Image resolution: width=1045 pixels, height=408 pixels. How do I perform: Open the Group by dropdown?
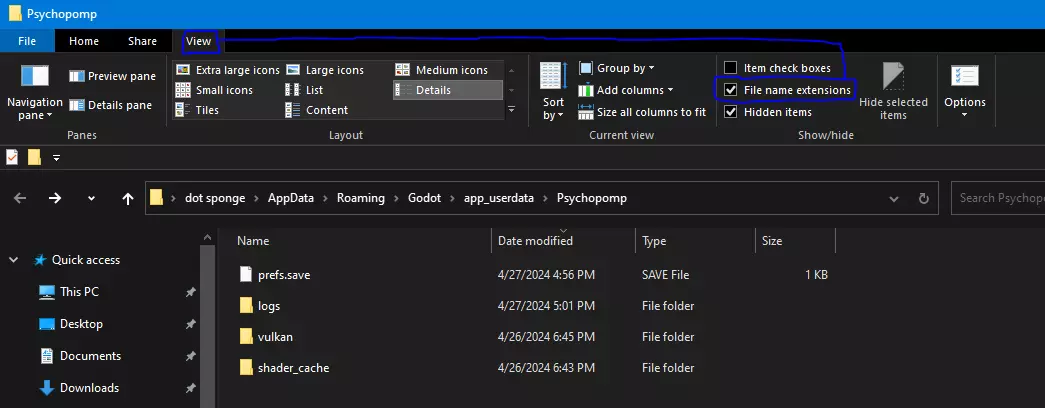616,68
